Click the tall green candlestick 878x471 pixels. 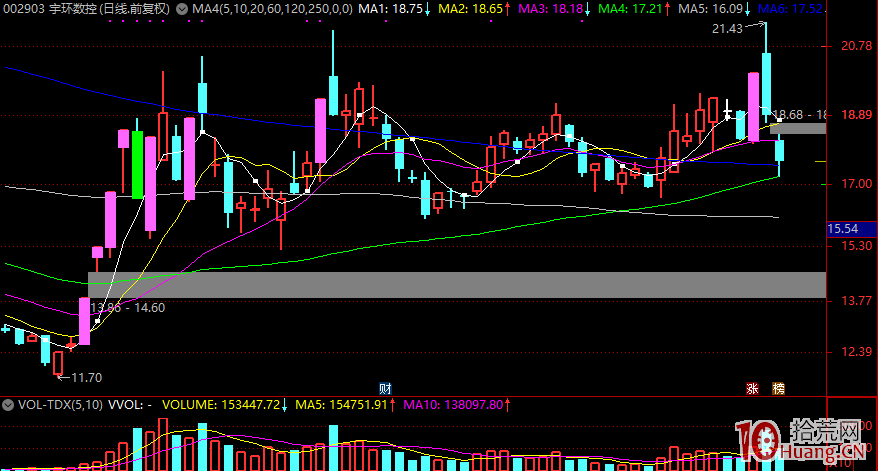[x=137, y=164]
